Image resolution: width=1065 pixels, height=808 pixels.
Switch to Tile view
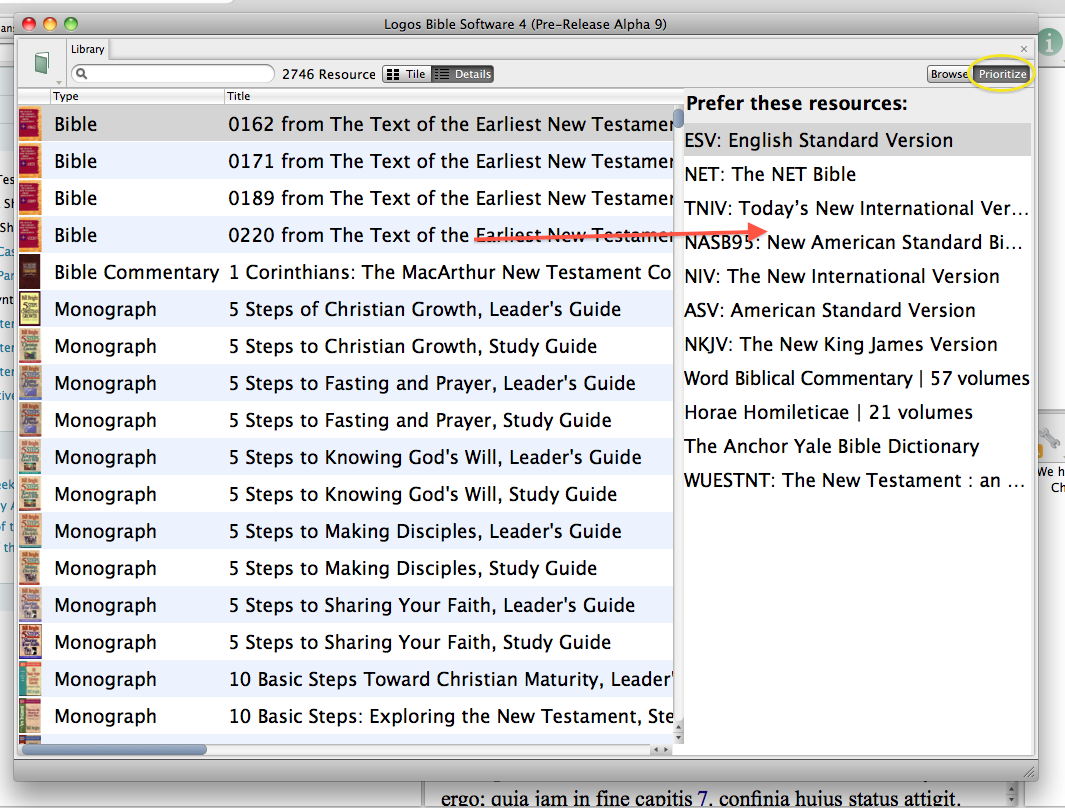tap(406, 74)
